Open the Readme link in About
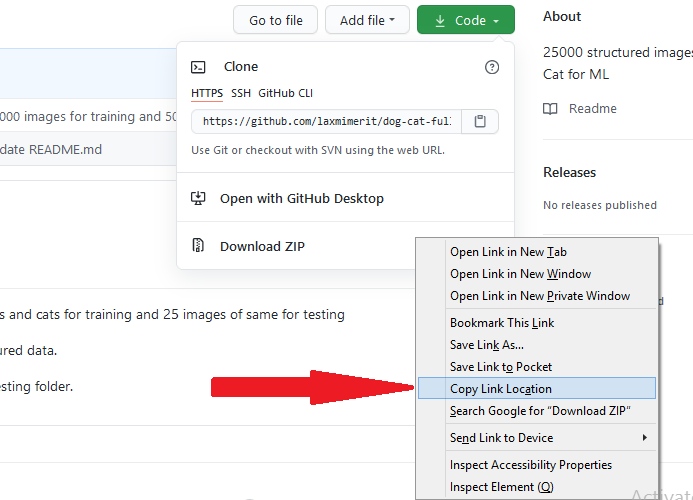The image size is (693, 500). click(592, 108)
